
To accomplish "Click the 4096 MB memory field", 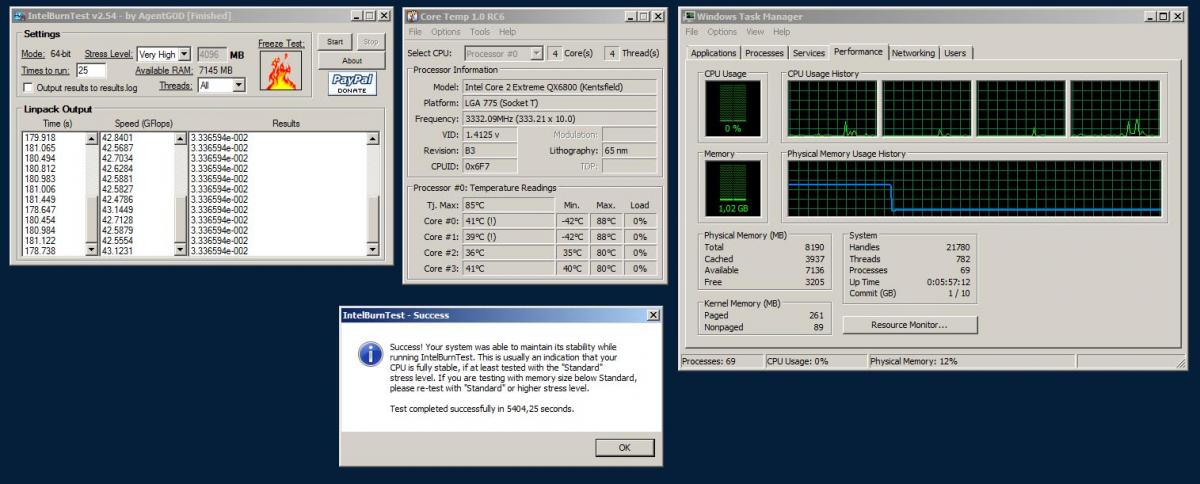I will click(x=210, y=54).
